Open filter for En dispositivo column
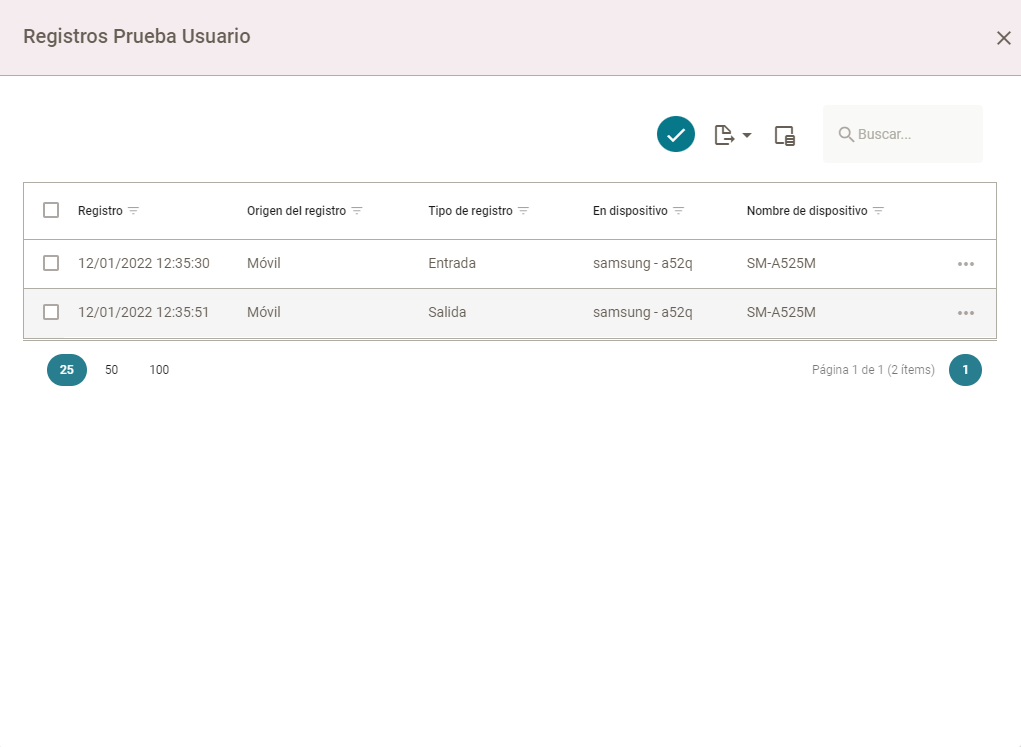The image size is (1021, 747). 678,211
